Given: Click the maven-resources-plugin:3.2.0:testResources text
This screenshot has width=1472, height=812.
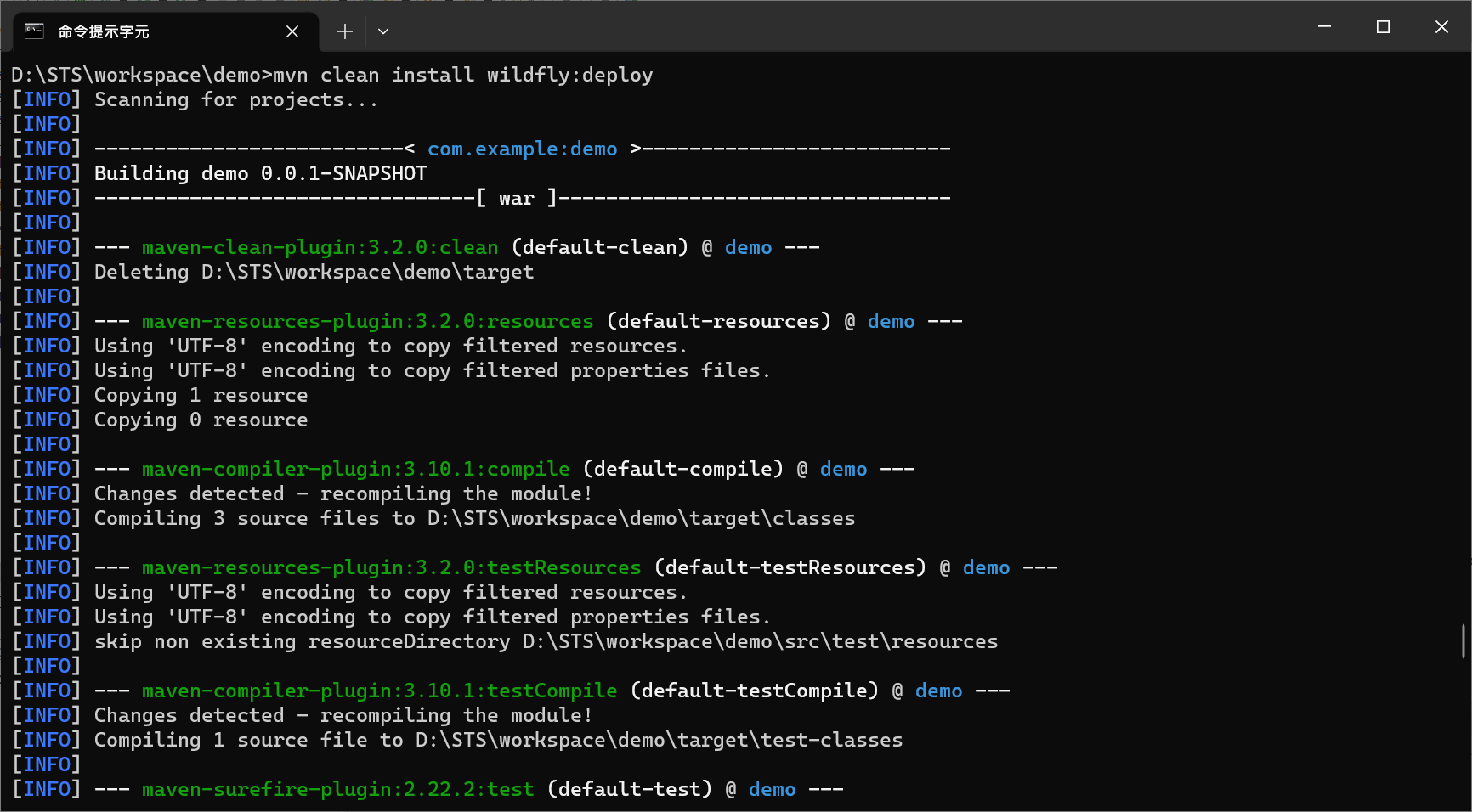Looking at the screenshot, I should 390,567.
